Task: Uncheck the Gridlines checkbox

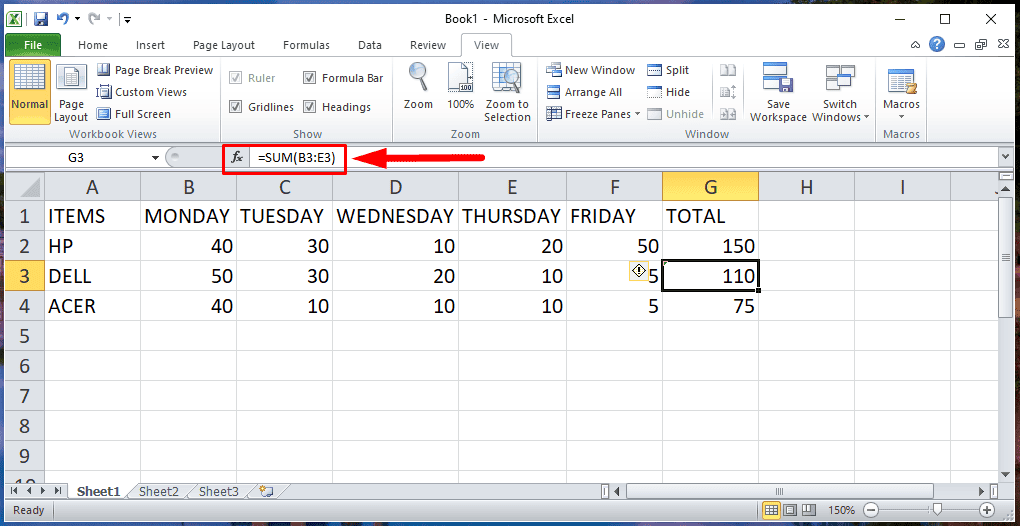Action: [236, 107]
